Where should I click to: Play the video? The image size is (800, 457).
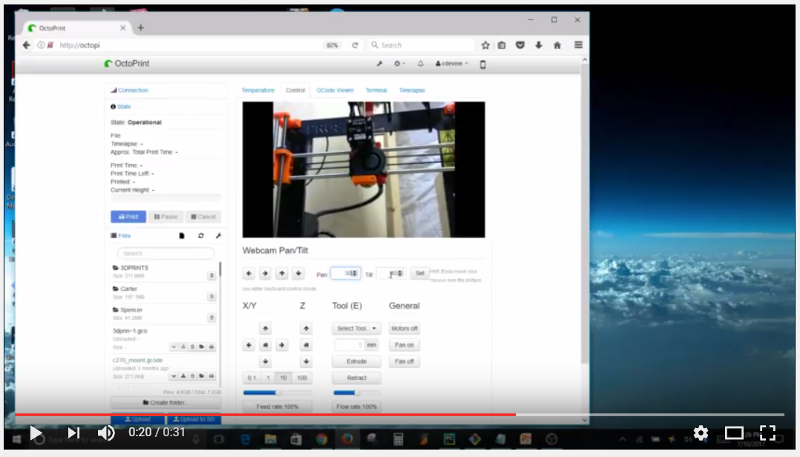[x=36, y=433]
